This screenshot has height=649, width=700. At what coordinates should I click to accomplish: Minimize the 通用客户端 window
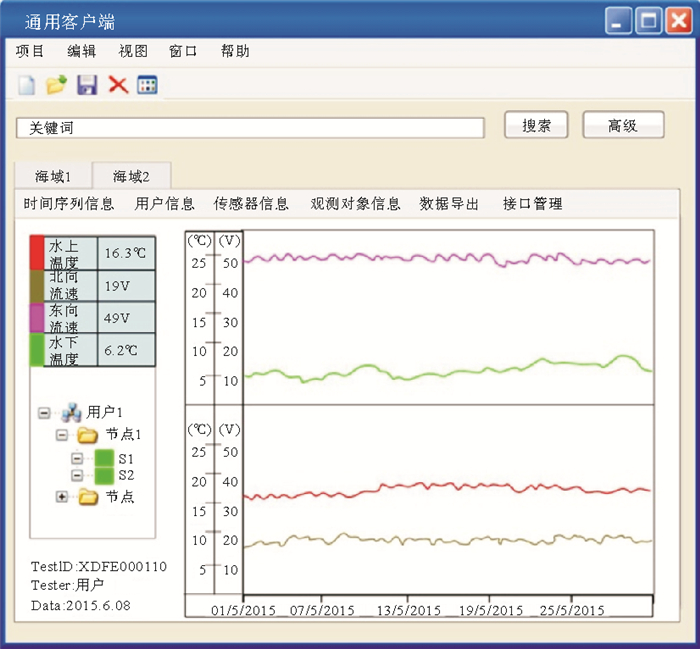click(618, 21)
